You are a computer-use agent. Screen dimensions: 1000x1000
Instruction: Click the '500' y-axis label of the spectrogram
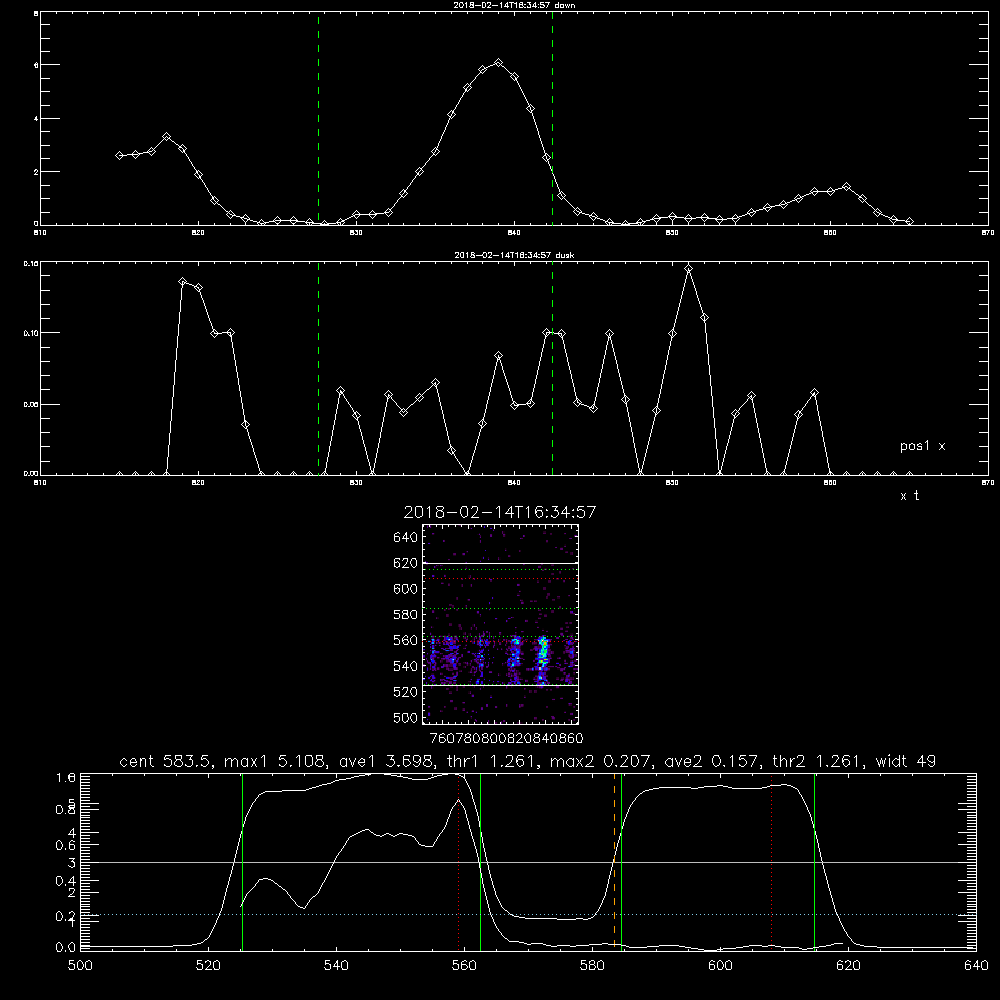click(406, 717)
